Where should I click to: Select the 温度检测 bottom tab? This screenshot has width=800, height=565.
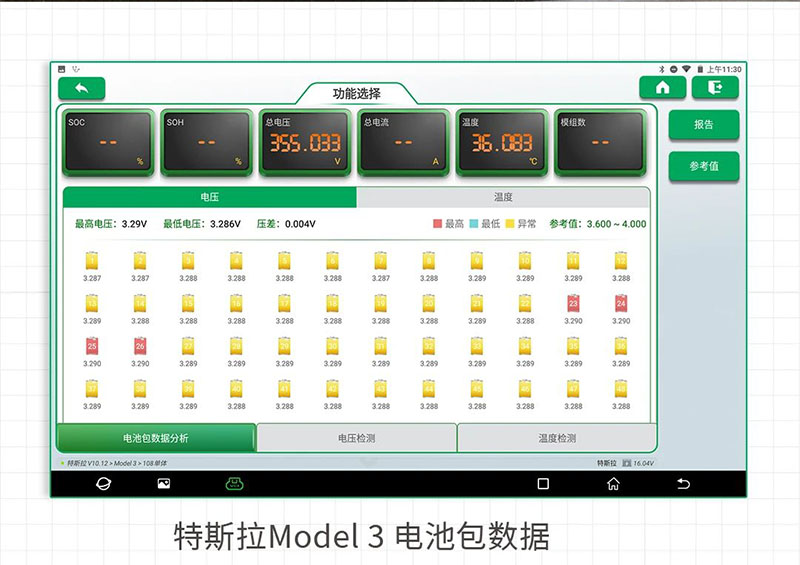pos(557,438)
